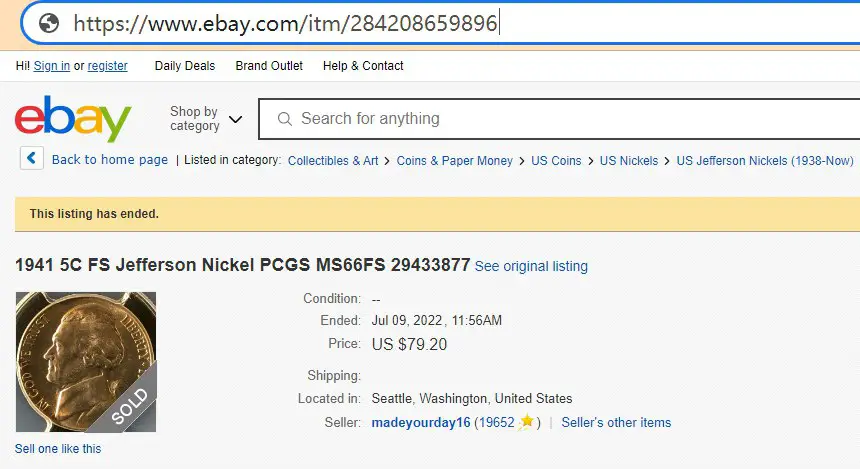Screen dimensions: 860x469
Task: Click the seller's yellow star rating icon
Action: [x=527, y=421]
